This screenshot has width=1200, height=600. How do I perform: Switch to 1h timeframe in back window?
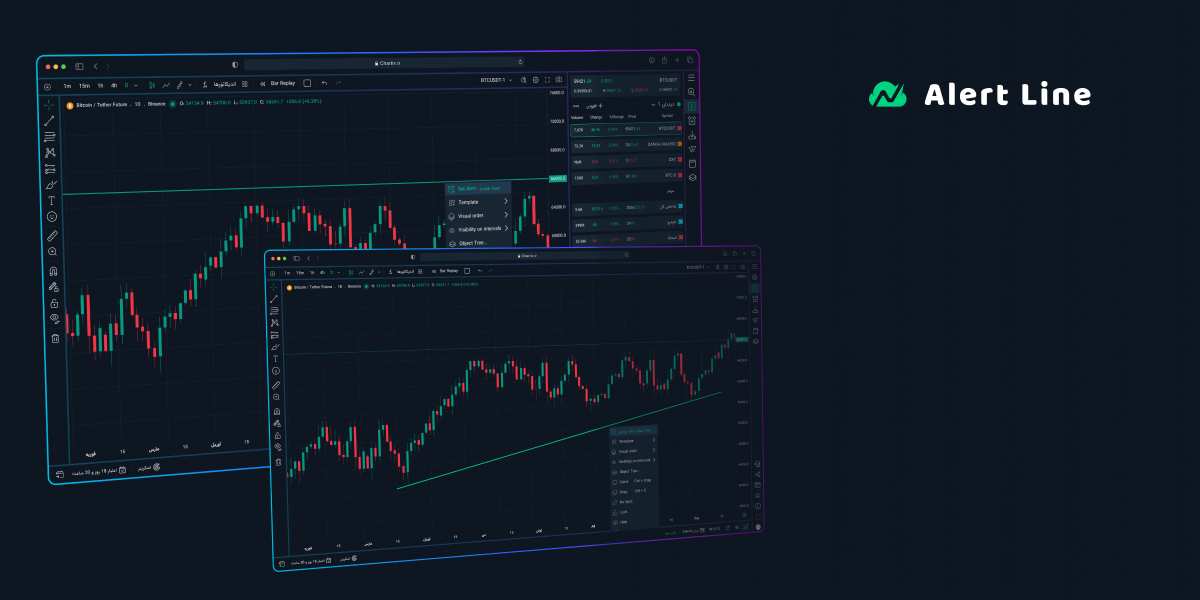point(100,86)
